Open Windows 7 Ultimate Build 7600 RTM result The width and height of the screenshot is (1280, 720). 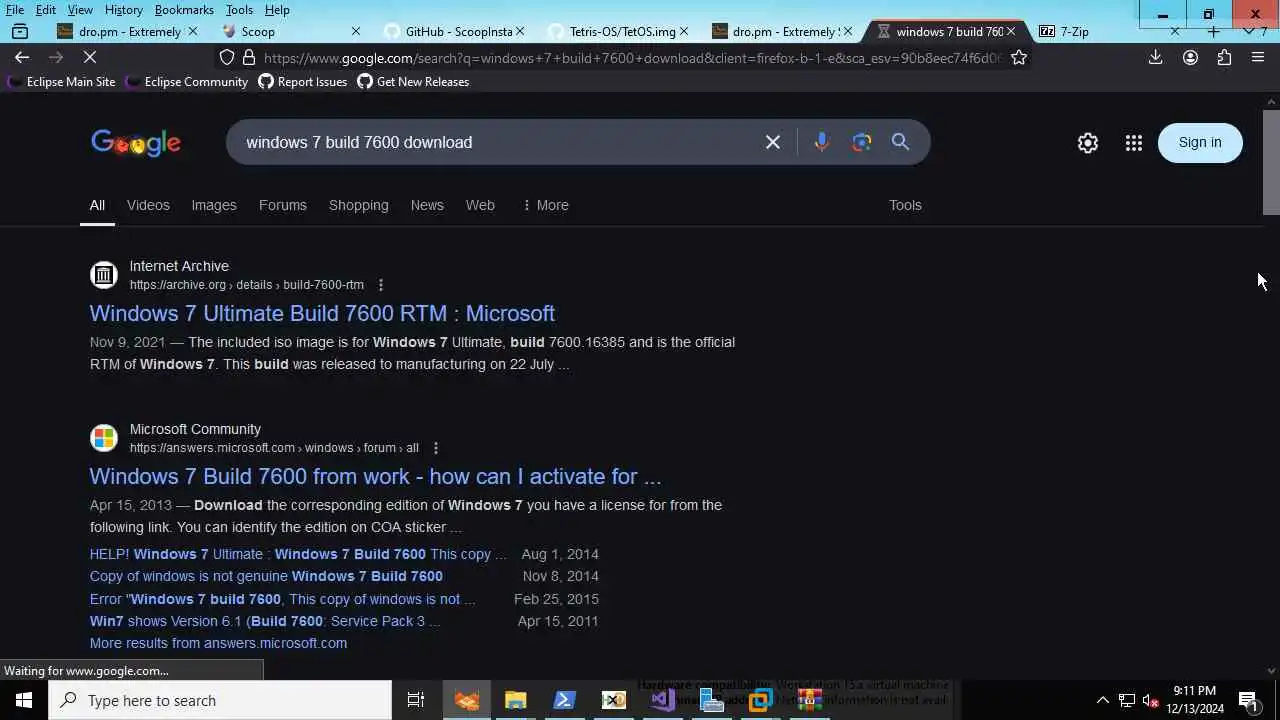pos(322,313)
